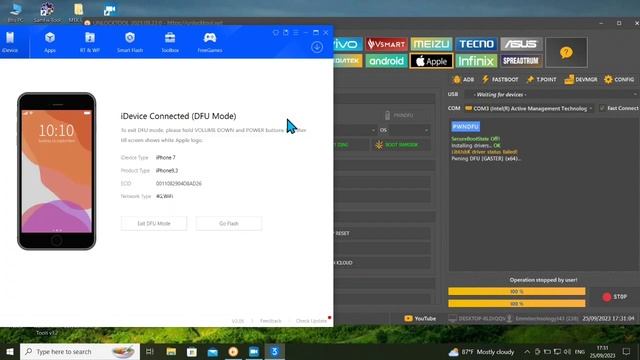This screenshot has width=640, height=360.
Task: Open the Apps section in 3uTools
Action: (x=50, y=42)
